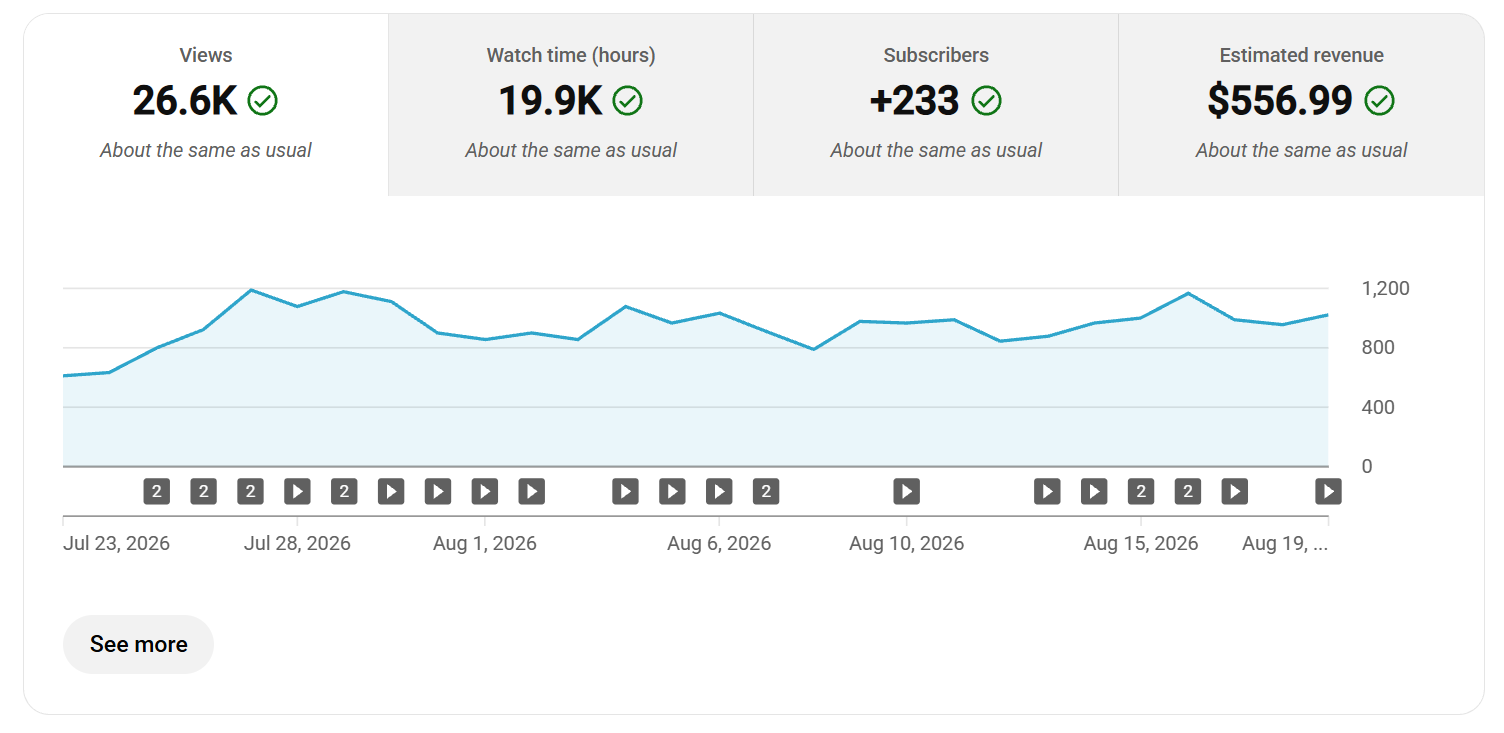Select the play marker above Aug 6, 2026
This screenshot has height=733, width=1504.
click(719, 491)
